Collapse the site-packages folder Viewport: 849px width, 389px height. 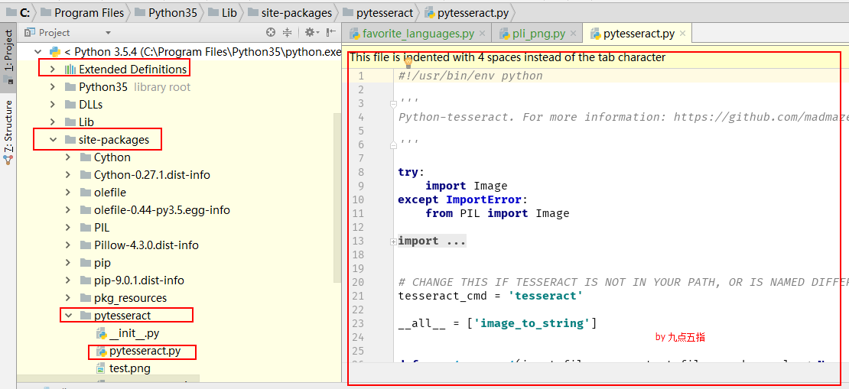click(53, 140)
